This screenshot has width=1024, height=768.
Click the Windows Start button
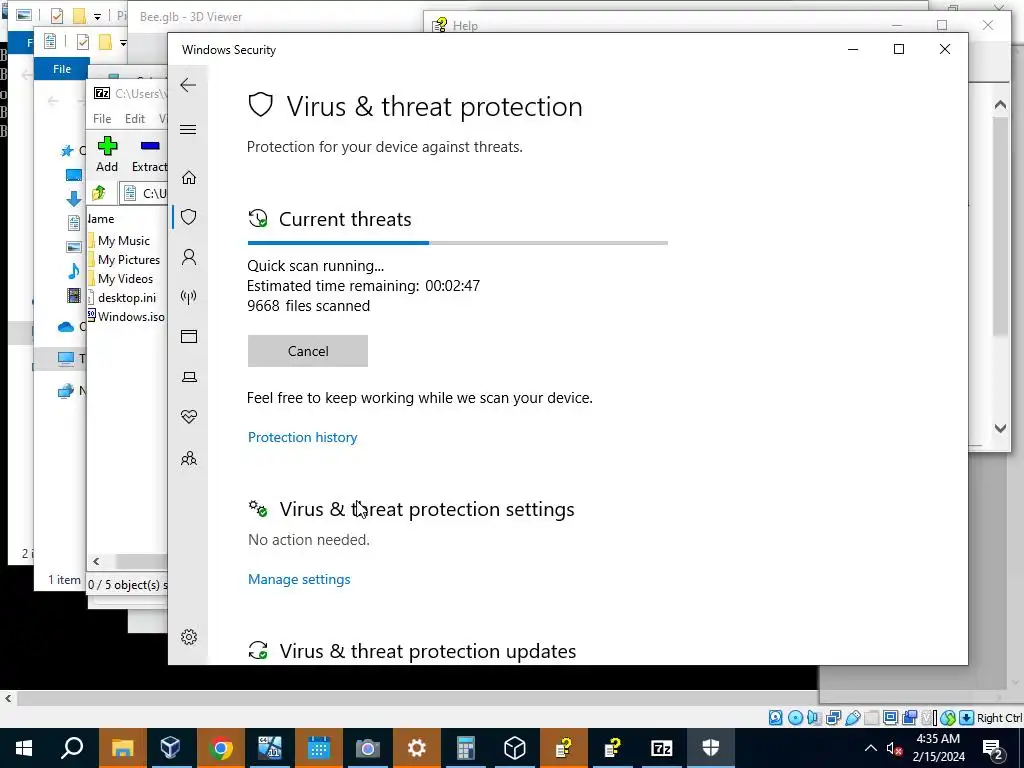pyautogui.click(x=24, y=748)
